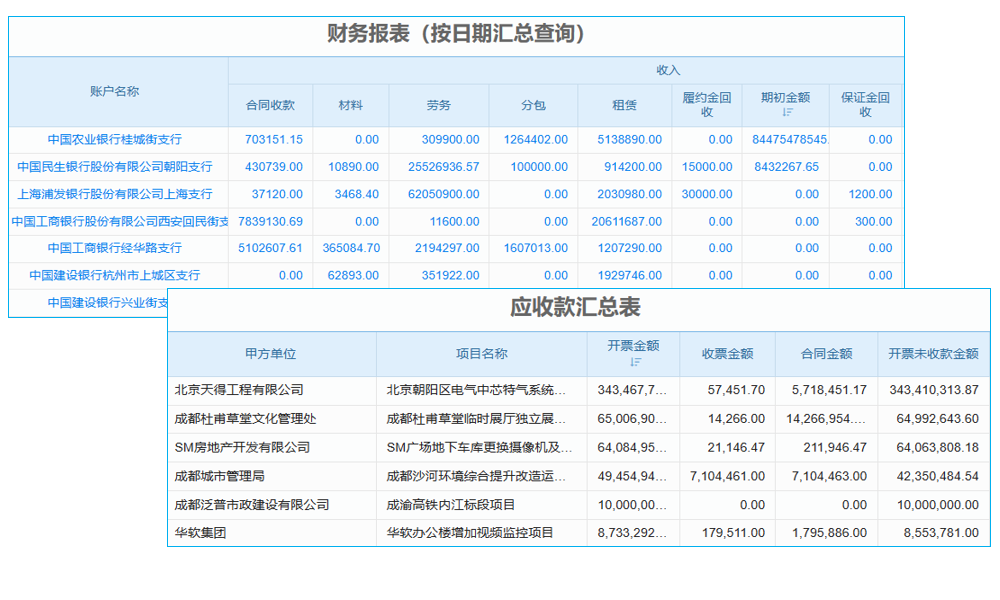Click the 账户名称 header cell

(x=117, y=90)
